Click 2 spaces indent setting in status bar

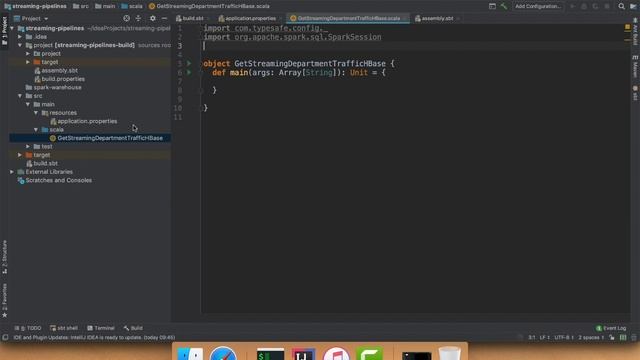pos(591,338)
